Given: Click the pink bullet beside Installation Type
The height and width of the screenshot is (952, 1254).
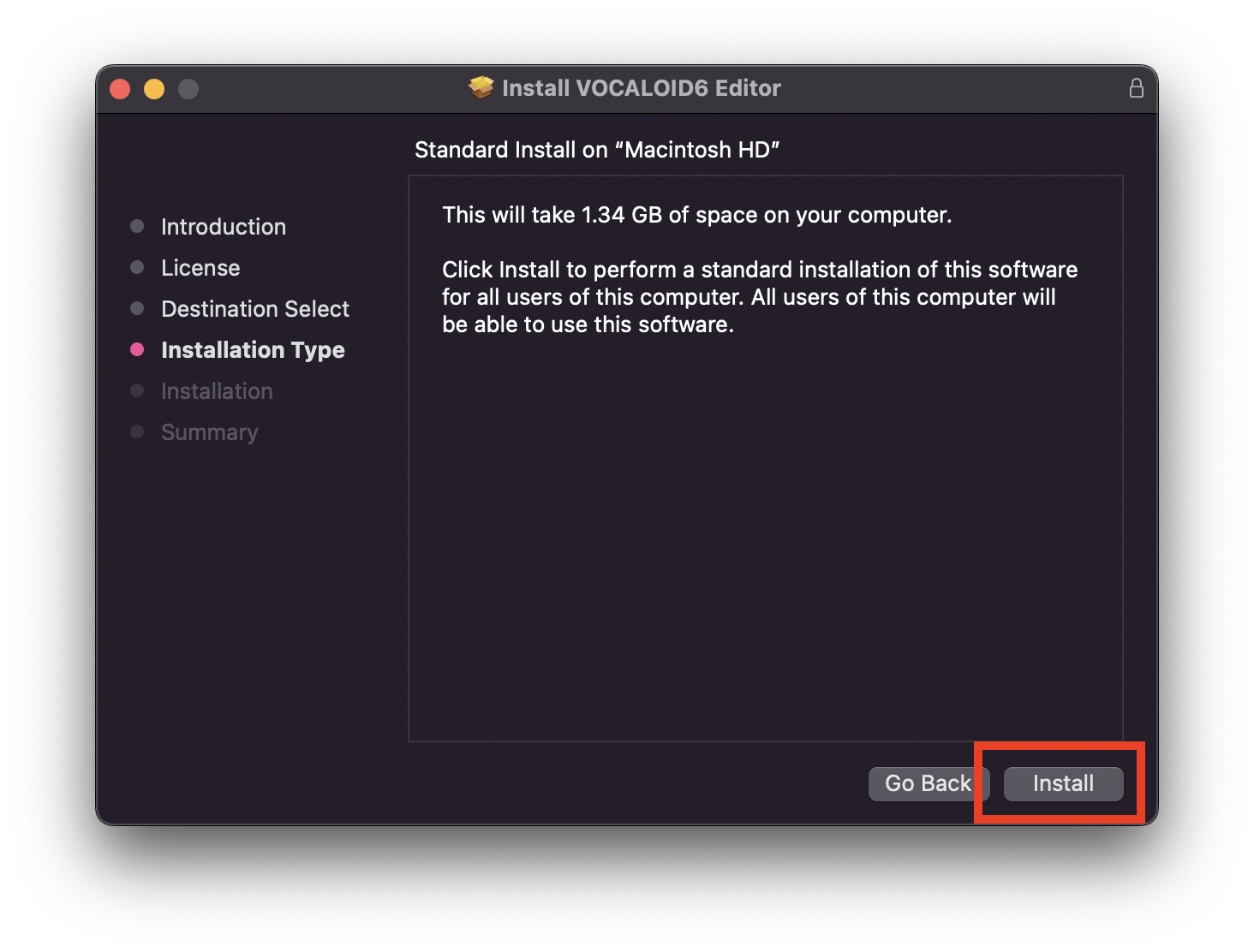Looking at the screenshot, I should click(x=138, y=349).
